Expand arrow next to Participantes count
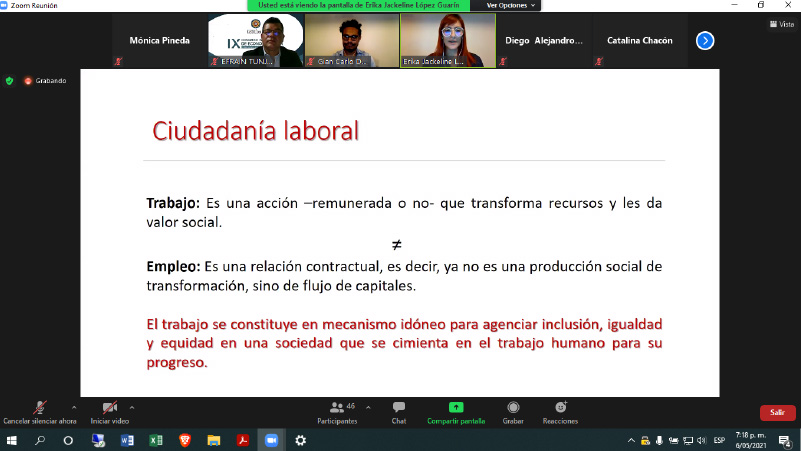 (368, 408)
